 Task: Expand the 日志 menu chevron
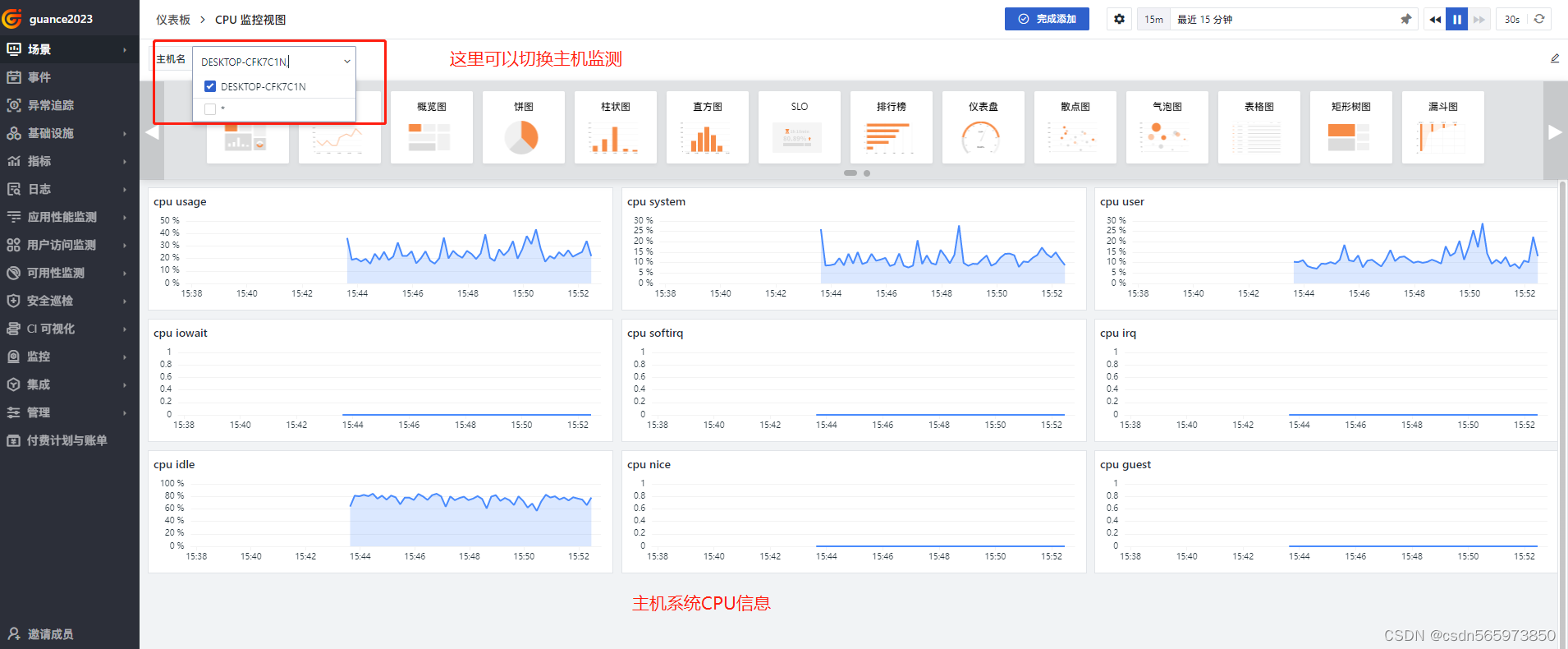tap(125, 189)
